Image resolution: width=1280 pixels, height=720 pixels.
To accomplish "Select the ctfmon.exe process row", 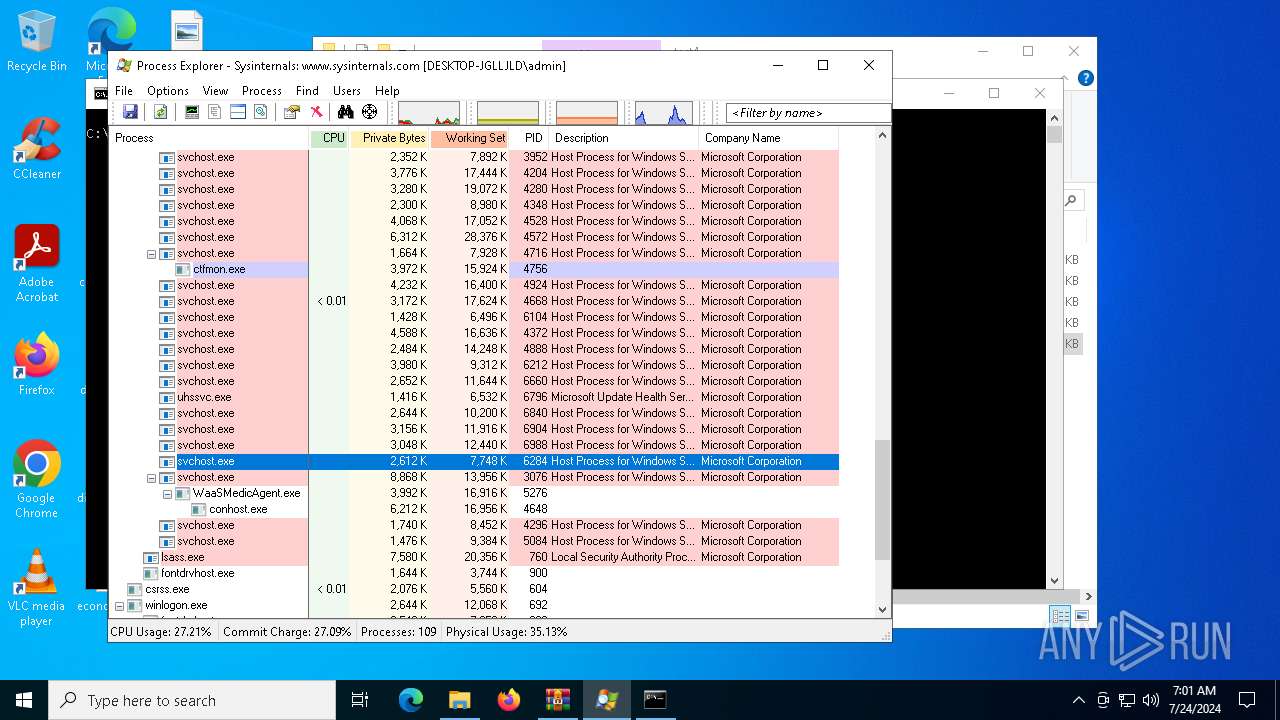I will coord(474,269).
